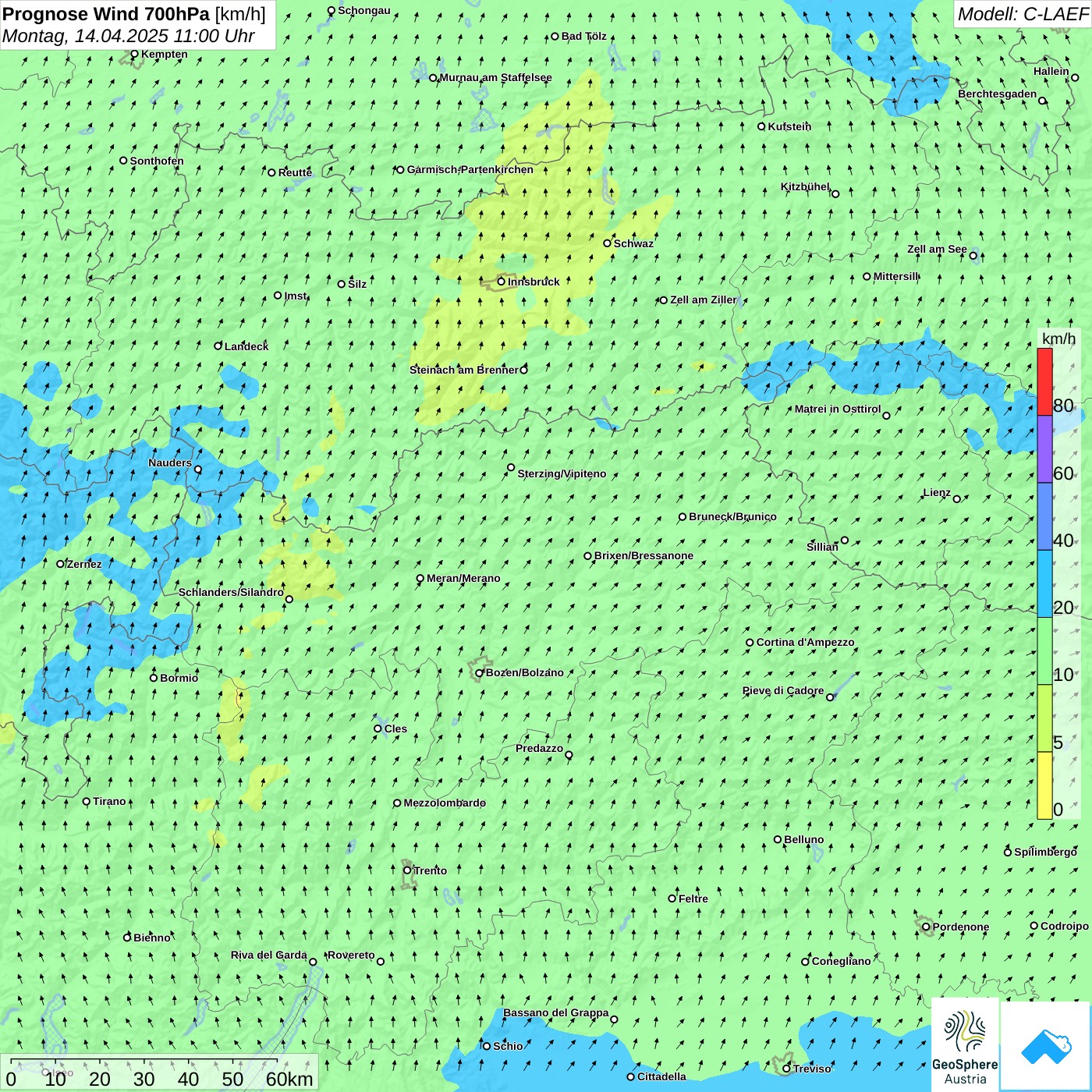Click the Treviso location marker
The image size is (1092, 1092).
coord(787,1069)
